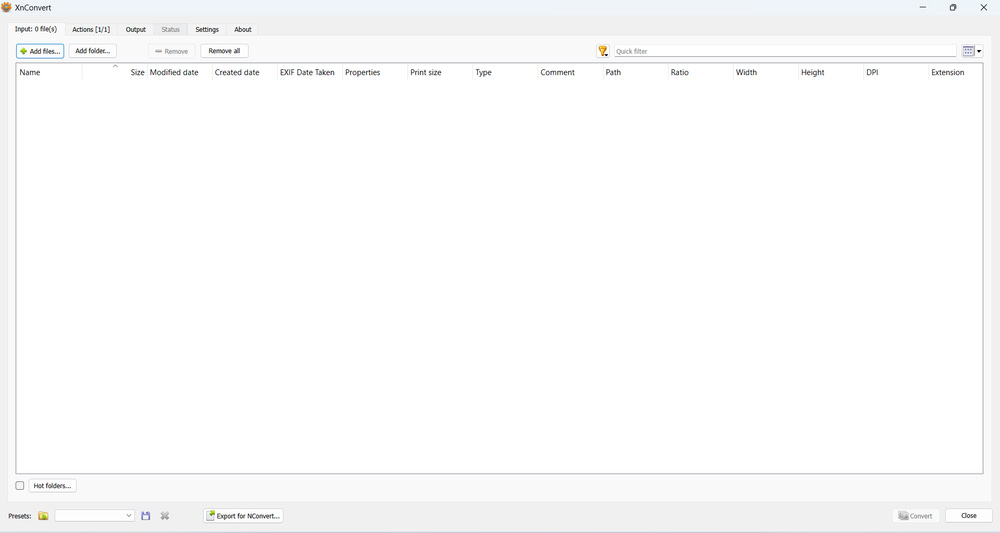Save preset with the floppy disk icon
Screen dimensions: 1000x533
tap(145, 516)
